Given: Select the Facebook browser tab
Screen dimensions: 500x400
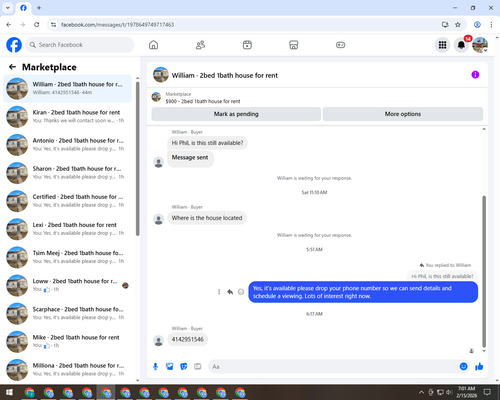Looking at the screenshot, I should 23,8.
